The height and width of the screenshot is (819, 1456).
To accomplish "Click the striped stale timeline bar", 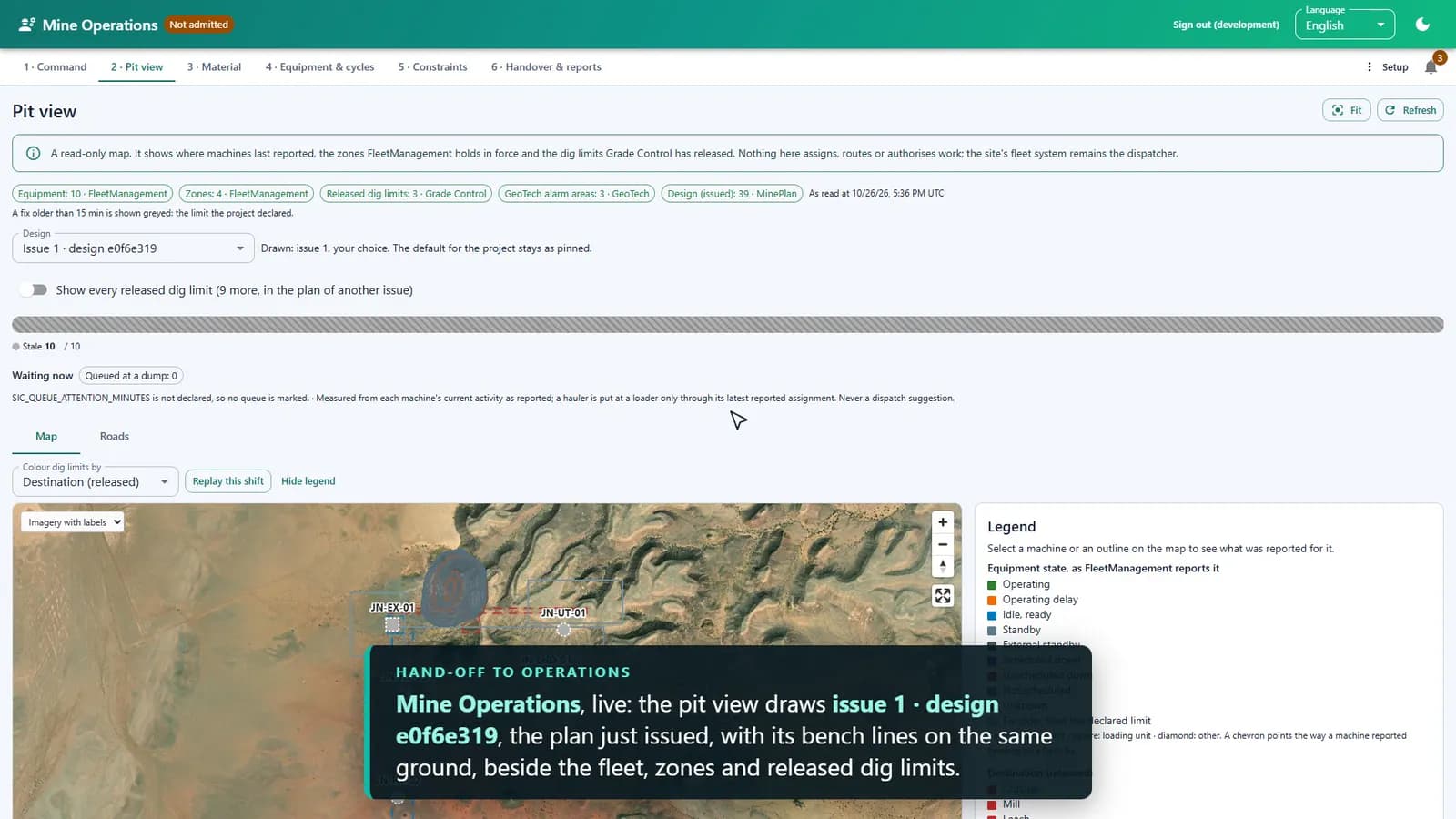I will tap(728, 325).
